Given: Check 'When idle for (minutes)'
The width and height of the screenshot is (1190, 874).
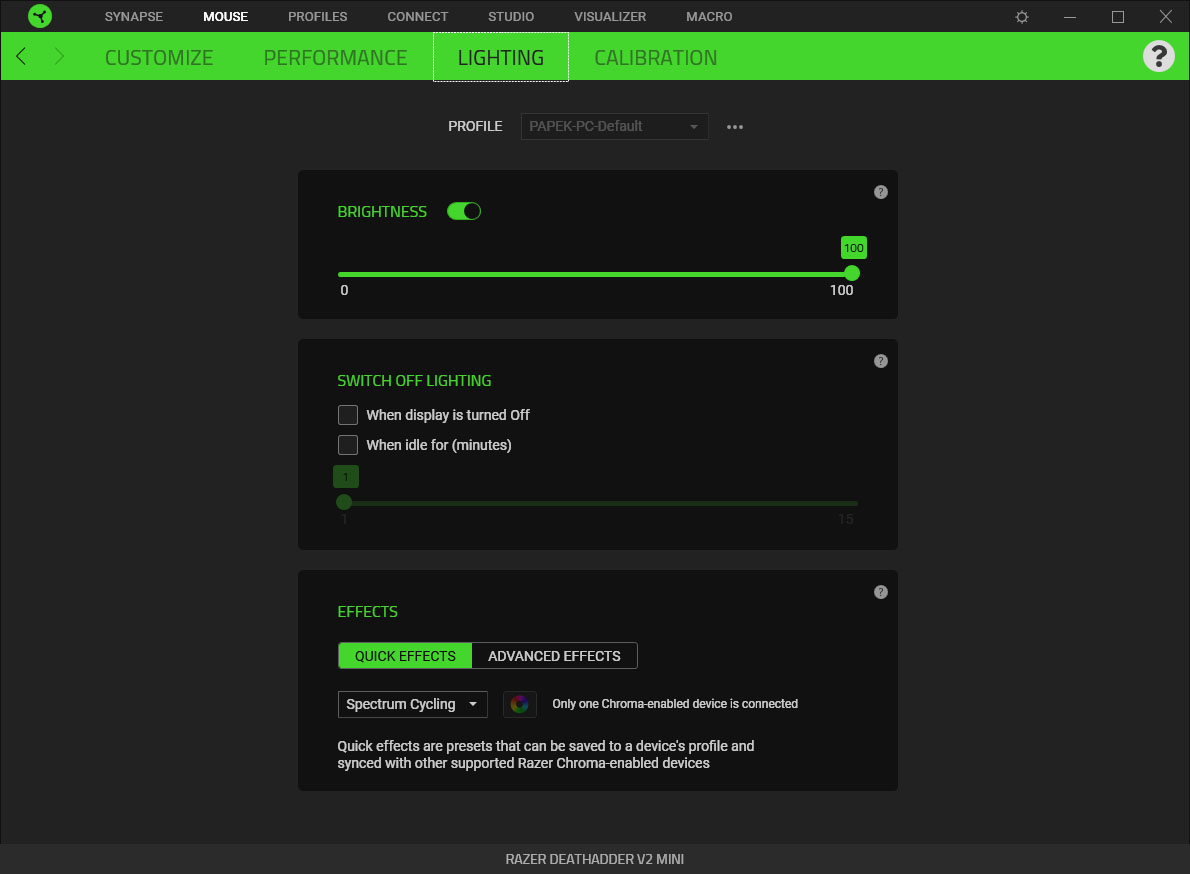Looking at the screenshot, I should click(348, 445).
